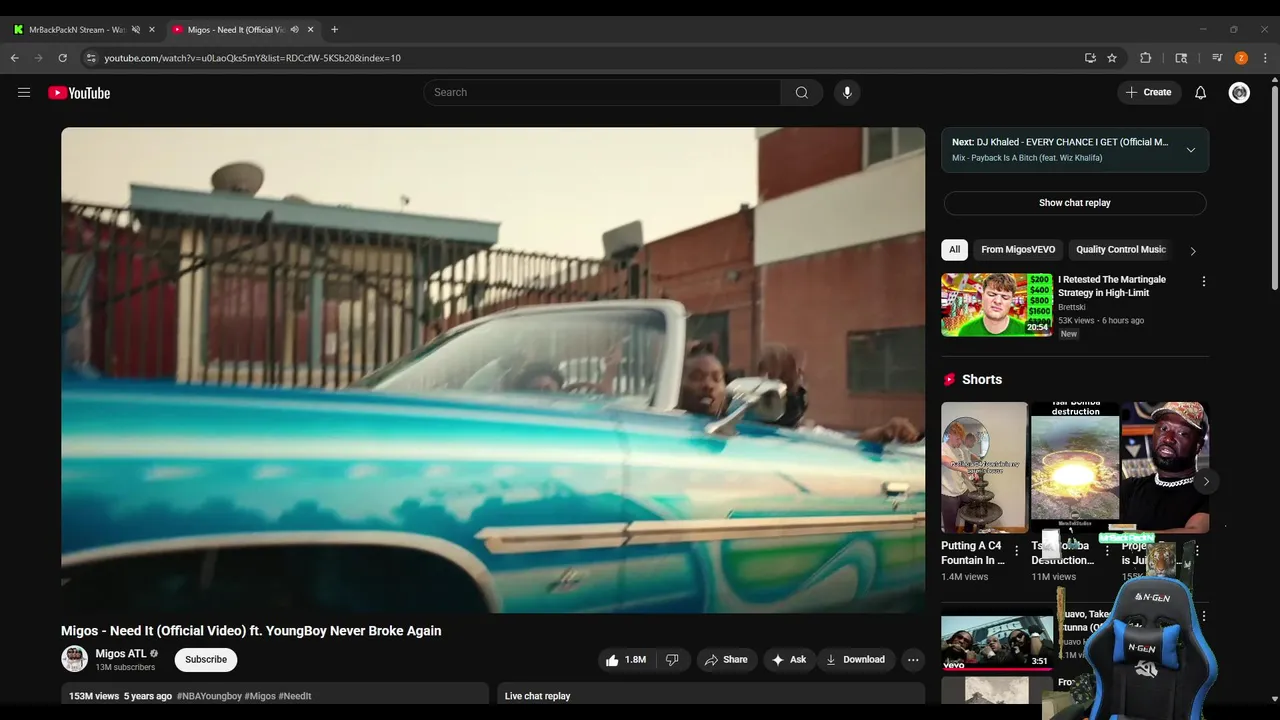Subscribe to Migos ATL channel
The image size is (1280, 720).
click(206, 660)
